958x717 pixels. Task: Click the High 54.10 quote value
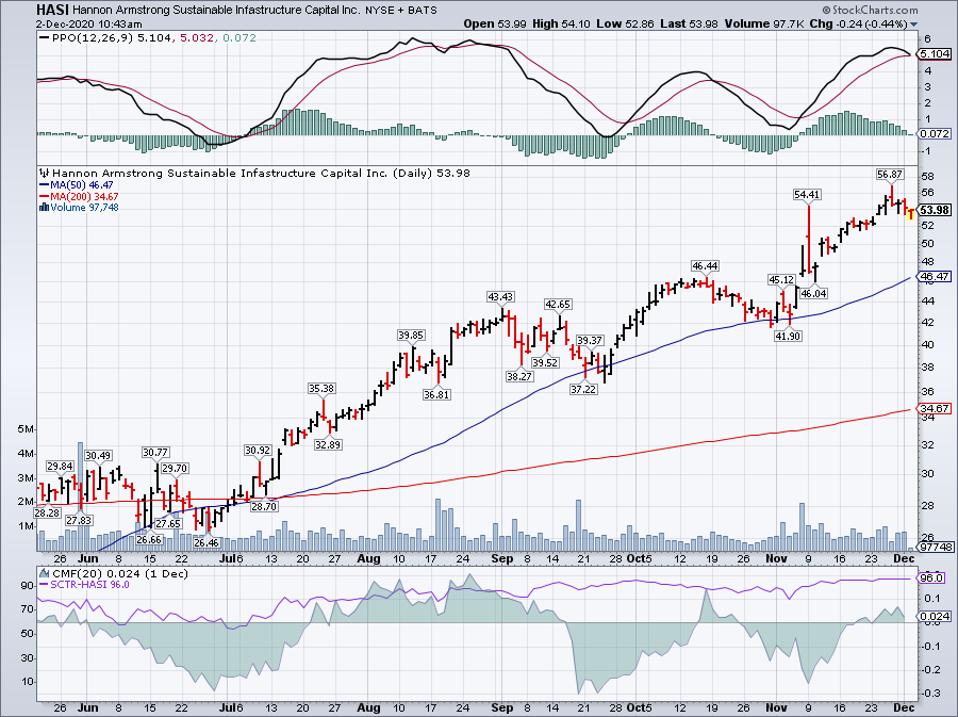point(562,24)
